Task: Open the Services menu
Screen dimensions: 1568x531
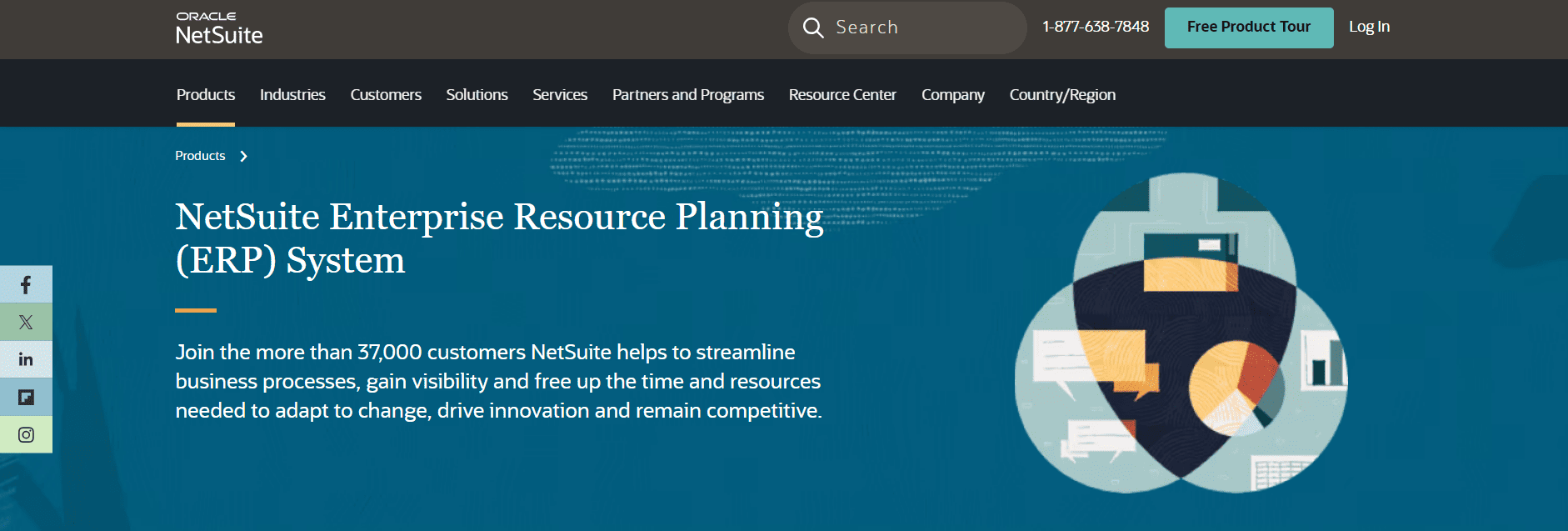Action: [560, 95]
